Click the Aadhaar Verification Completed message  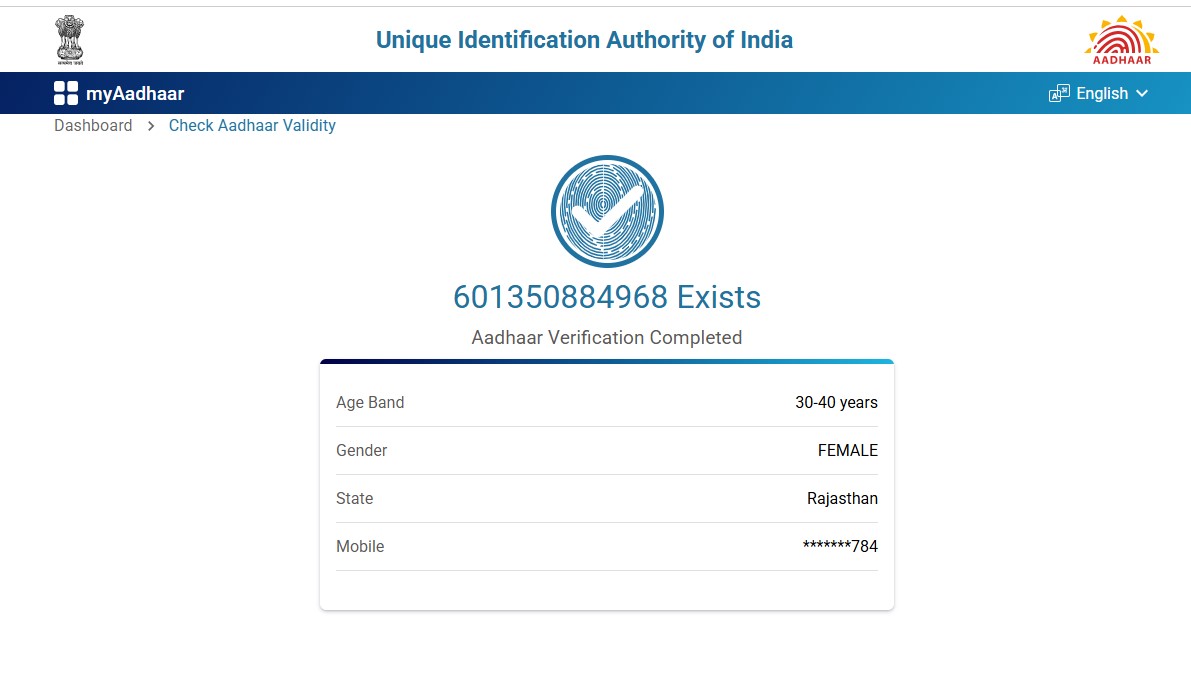[607, 338]
